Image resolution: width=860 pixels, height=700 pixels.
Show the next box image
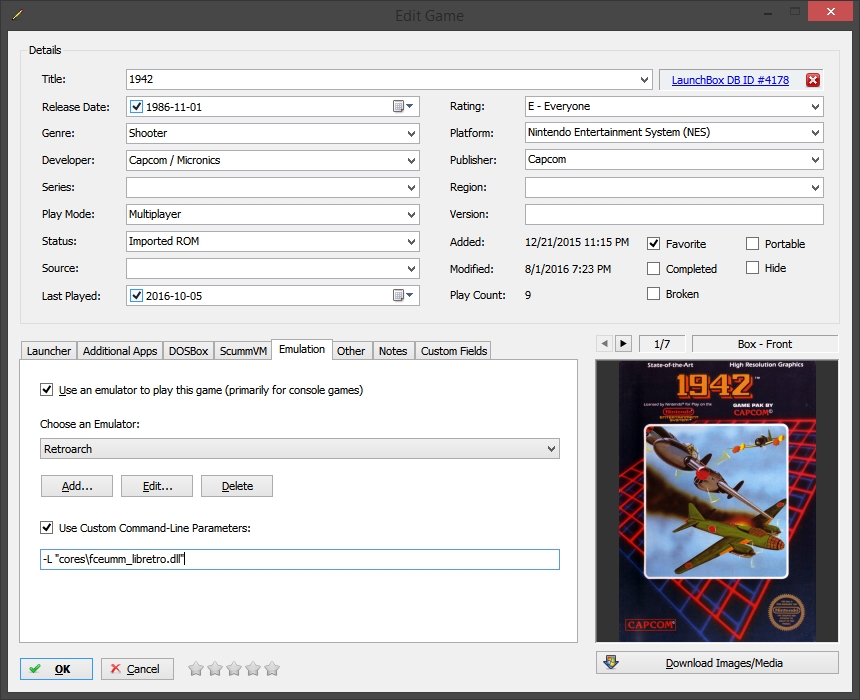[x=623, y=344]
